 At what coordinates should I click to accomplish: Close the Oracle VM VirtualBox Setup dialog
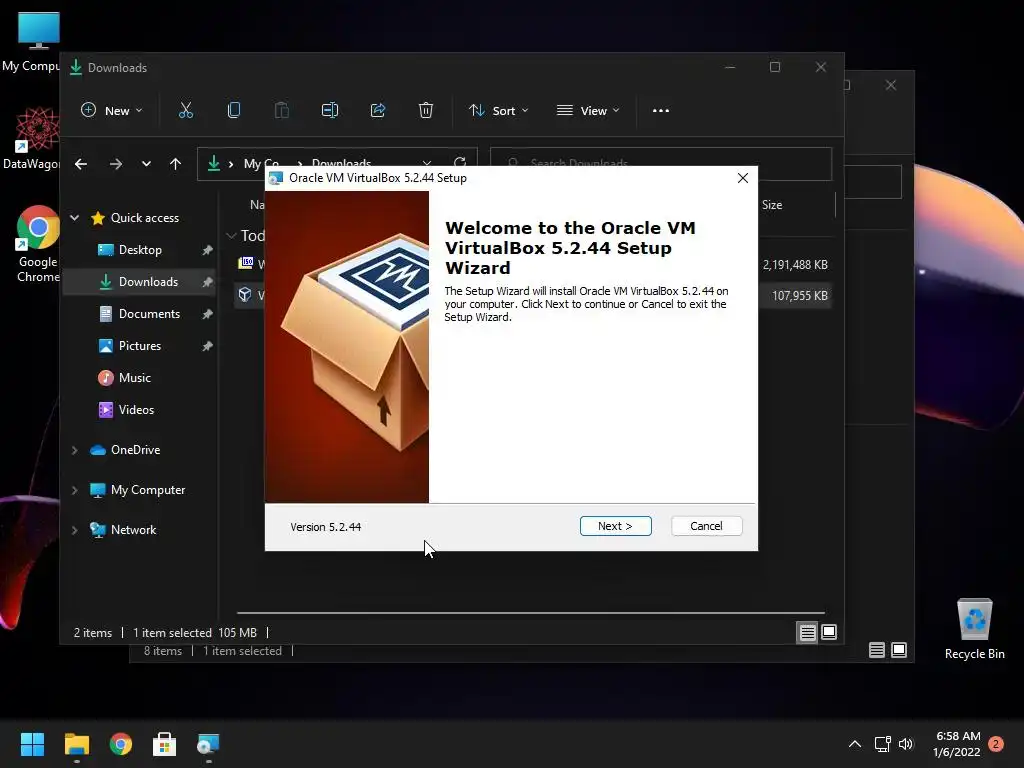click(743, 178)
